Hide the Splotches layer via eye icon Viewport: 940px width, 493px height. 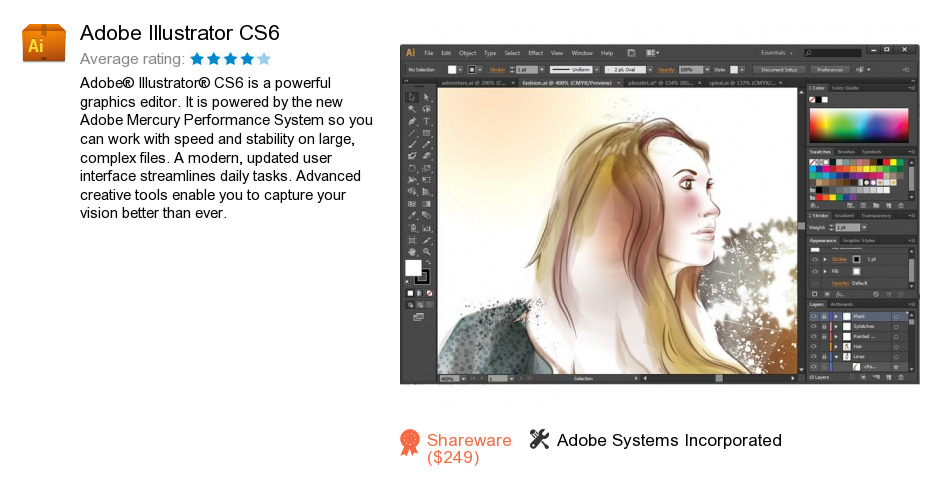pos(814,326)
